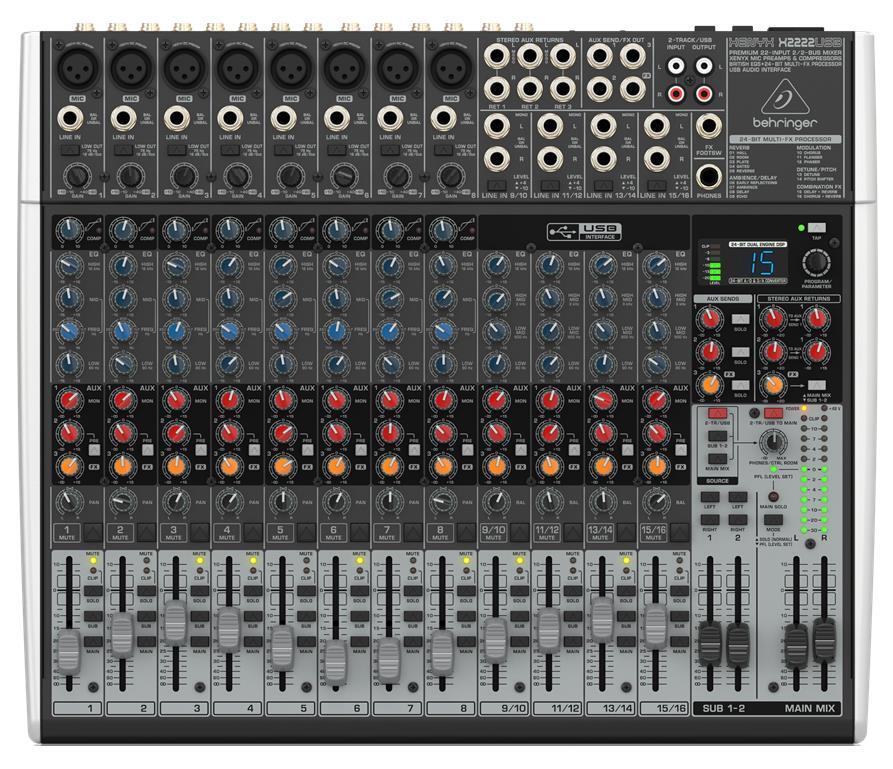Click the white left 2-track OUTPUT RCA
The width and height of the screenshot is (893, 769).
(x=704, y=66)
